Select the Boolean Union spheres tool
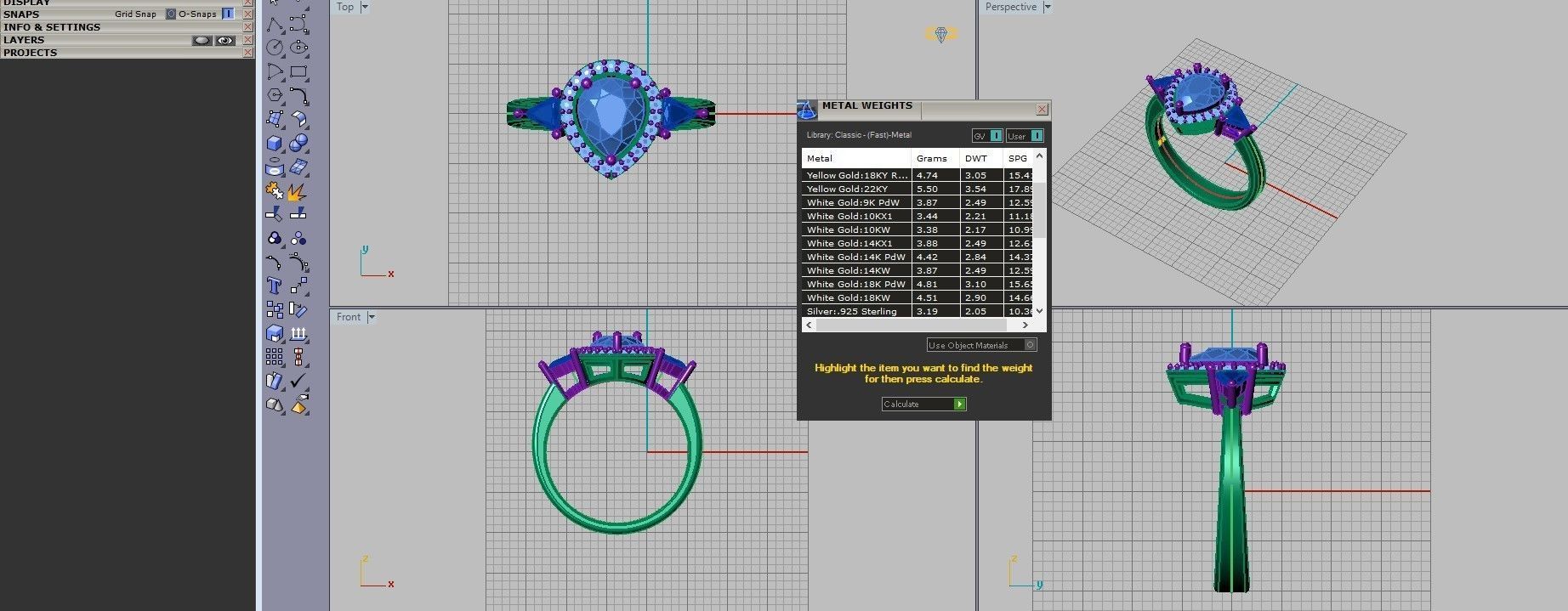 coord(298,144)
